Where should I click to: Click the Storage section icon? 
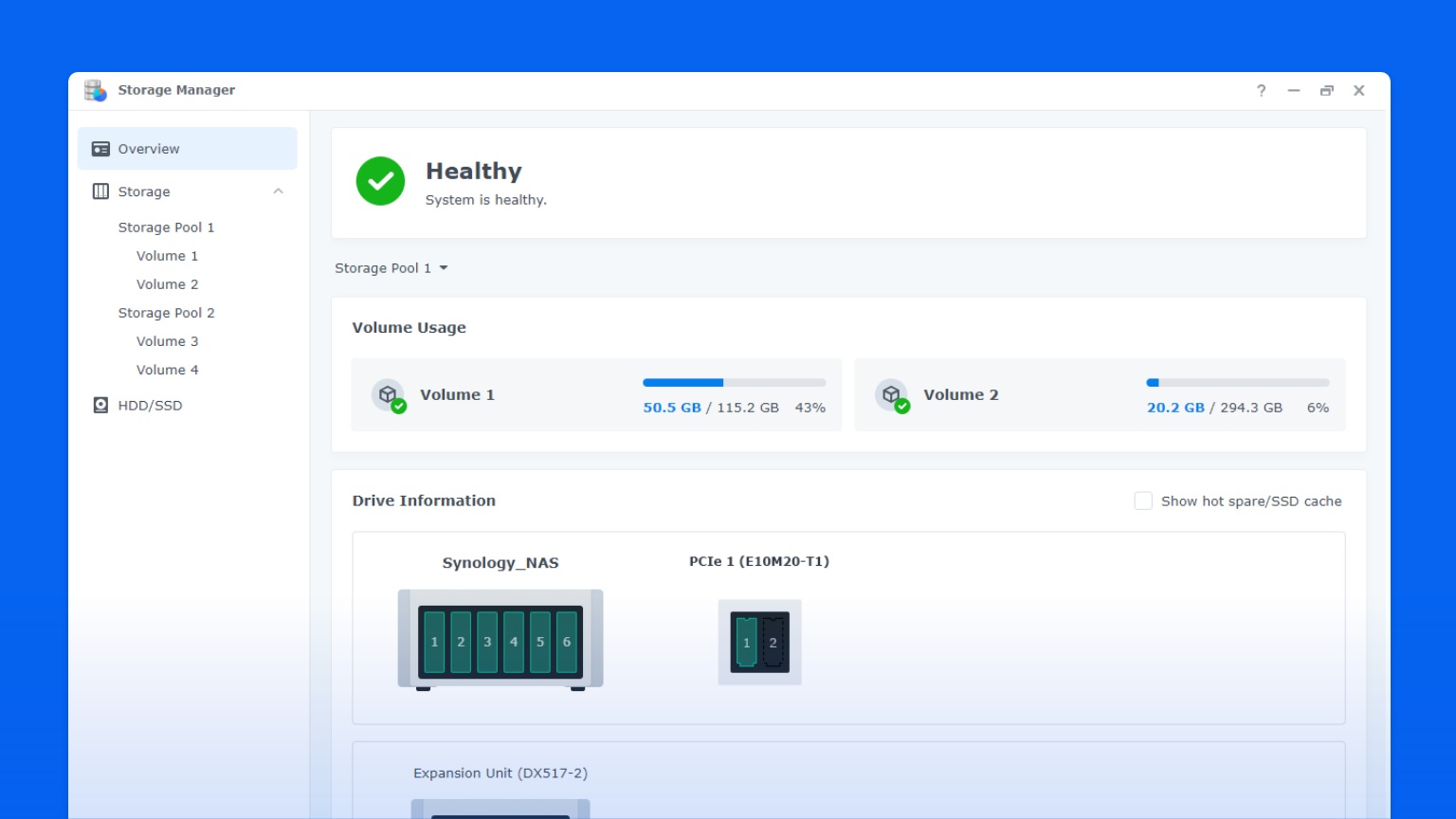click(x=100, y=191)
